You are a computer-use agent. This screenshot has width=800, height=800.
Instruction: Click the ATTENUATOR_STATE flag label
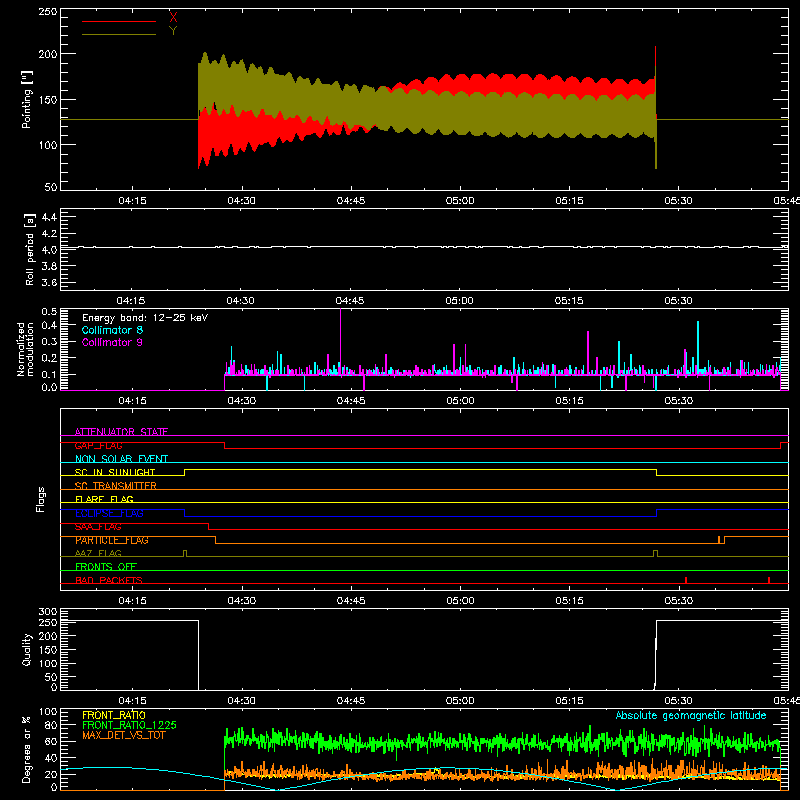pyautogui.click(x=121, y=432)
